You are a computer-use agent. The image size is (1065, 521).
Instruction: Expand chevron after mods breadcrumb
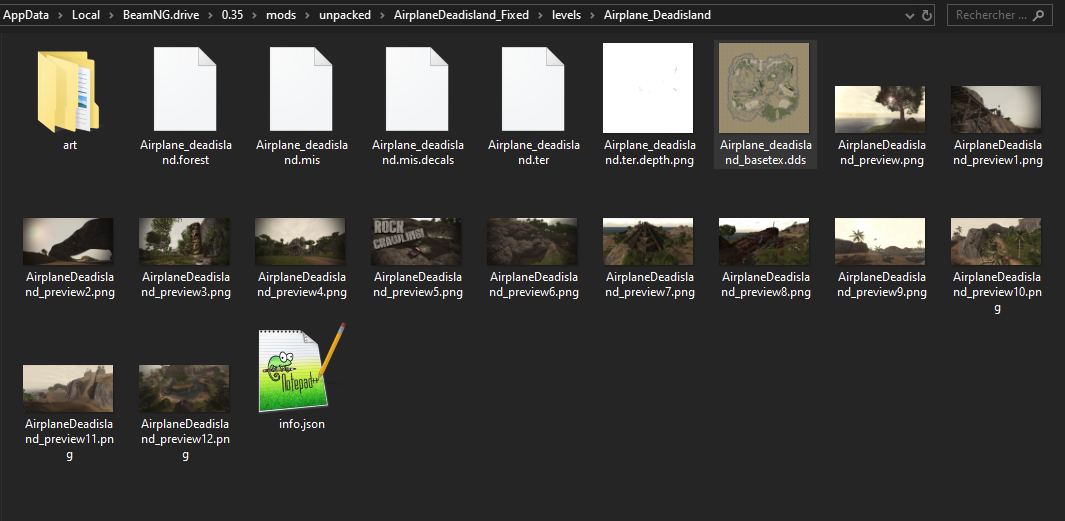[x=307, y=15]
